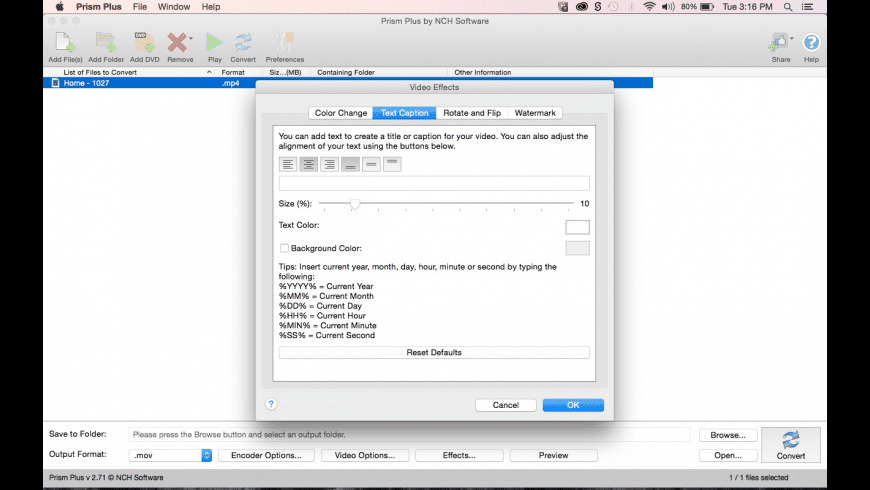This screenshot has height=490, width=870.
Task: Switch to the Rotate and Flip tab
Action: click(x=472, y=113)
